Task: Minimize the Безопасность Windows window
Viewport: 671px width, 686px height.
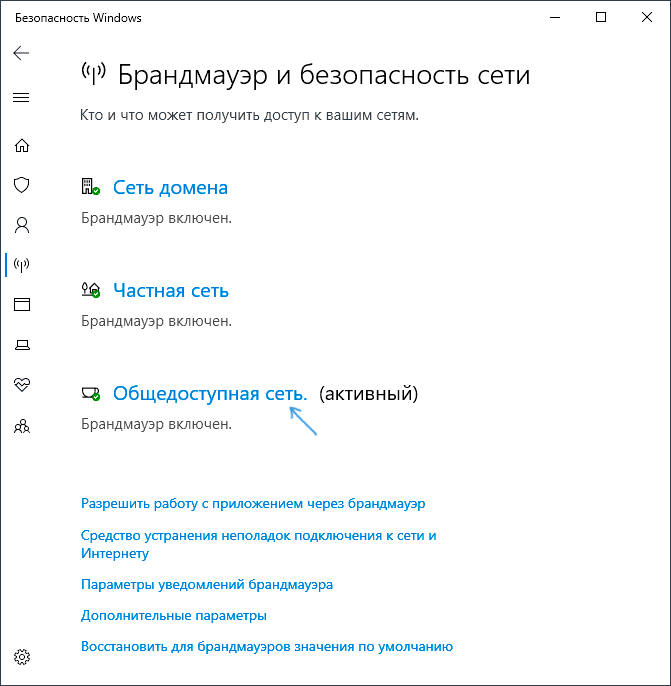Action: tap(555, 18)
